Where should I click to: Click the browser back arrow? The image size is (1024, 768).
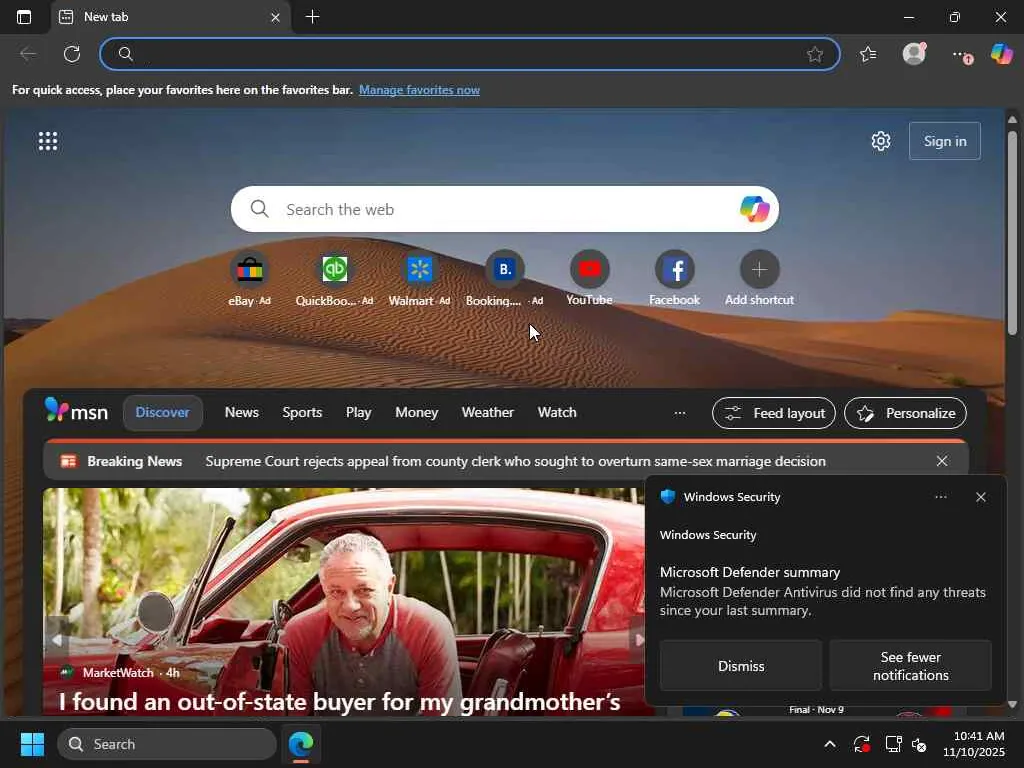click(x=28, y=54)
